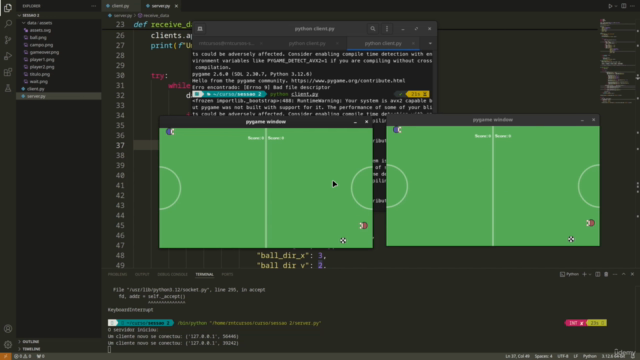Open the Explorer view in activity bar

pyautogui.click(x=8, y=8)
